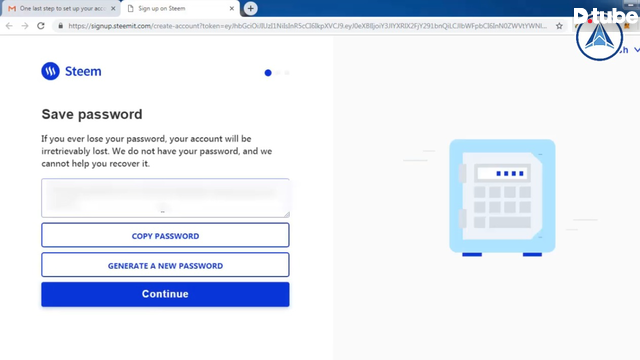Click the blue Continue button

tap(165, 294)
